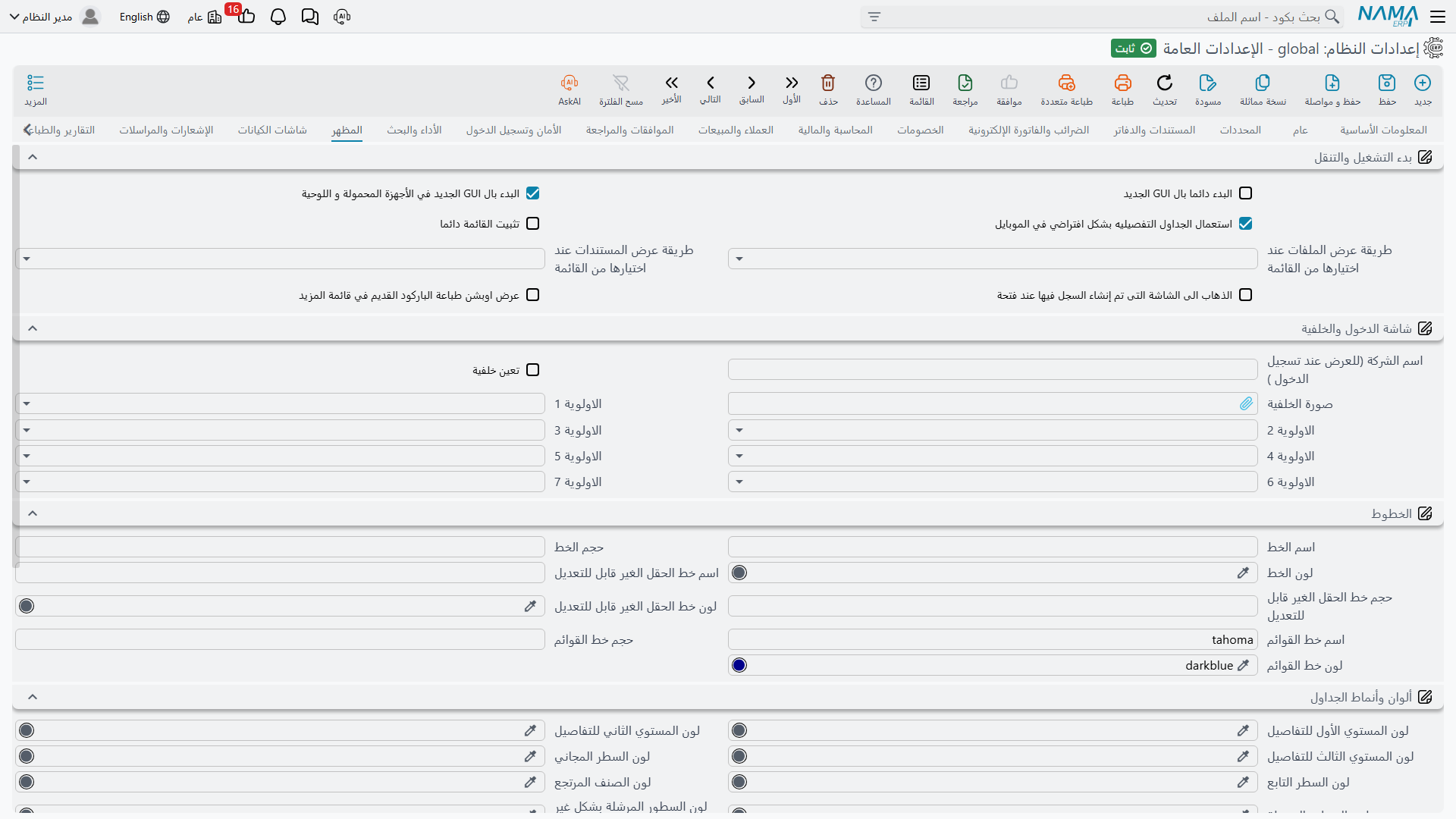
Task: Click darkblue swatch of لون خط القوائم
Action: point(739,665)
